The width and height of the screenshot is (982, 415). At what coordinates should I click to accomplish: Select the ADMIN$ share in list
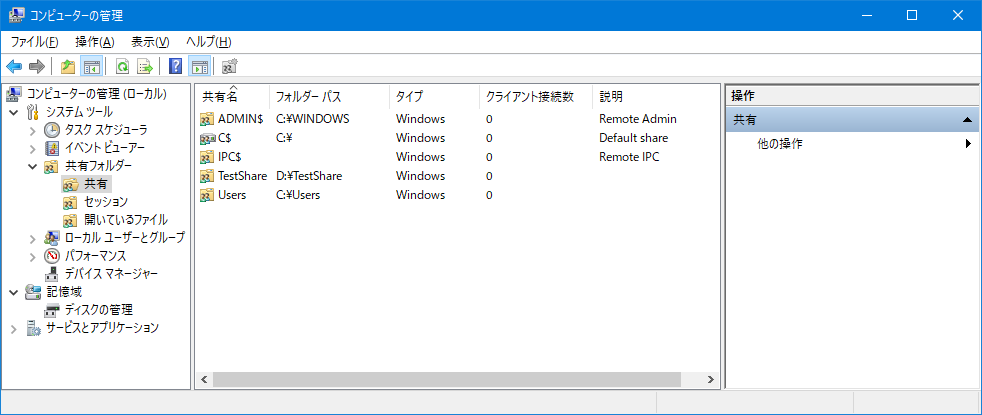click(240, 119)
